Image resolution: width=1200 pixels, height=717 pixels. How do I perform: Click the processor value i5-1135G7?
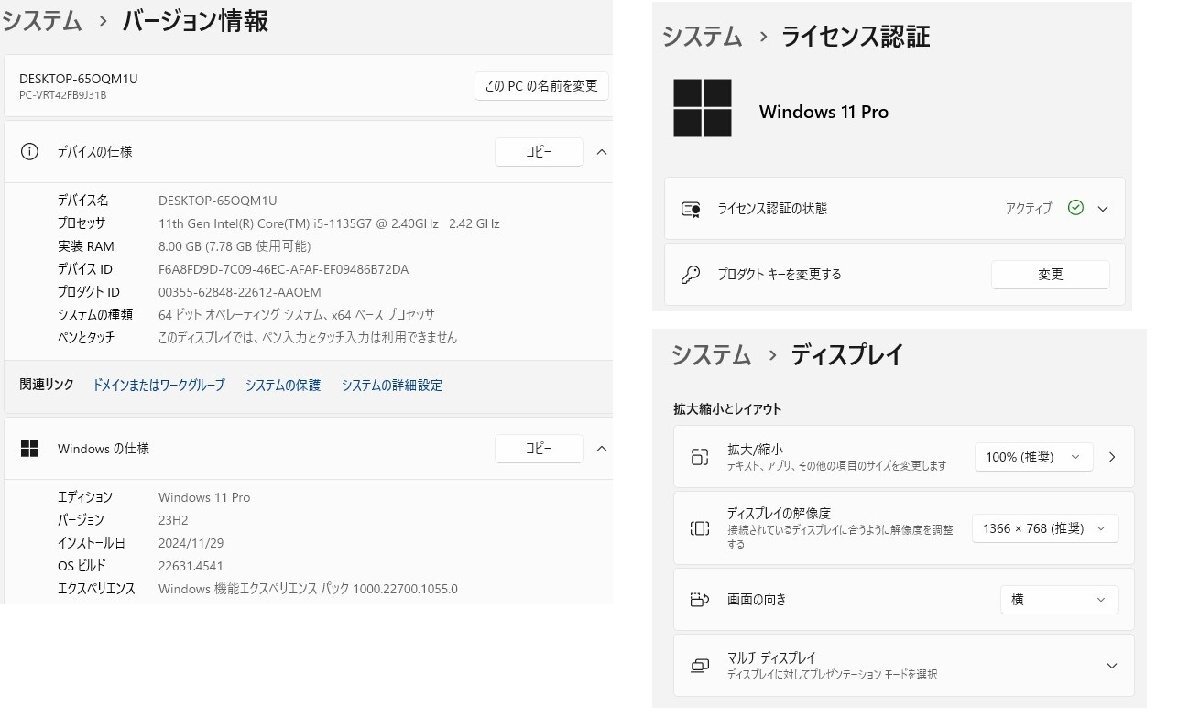tap(329, 223)
